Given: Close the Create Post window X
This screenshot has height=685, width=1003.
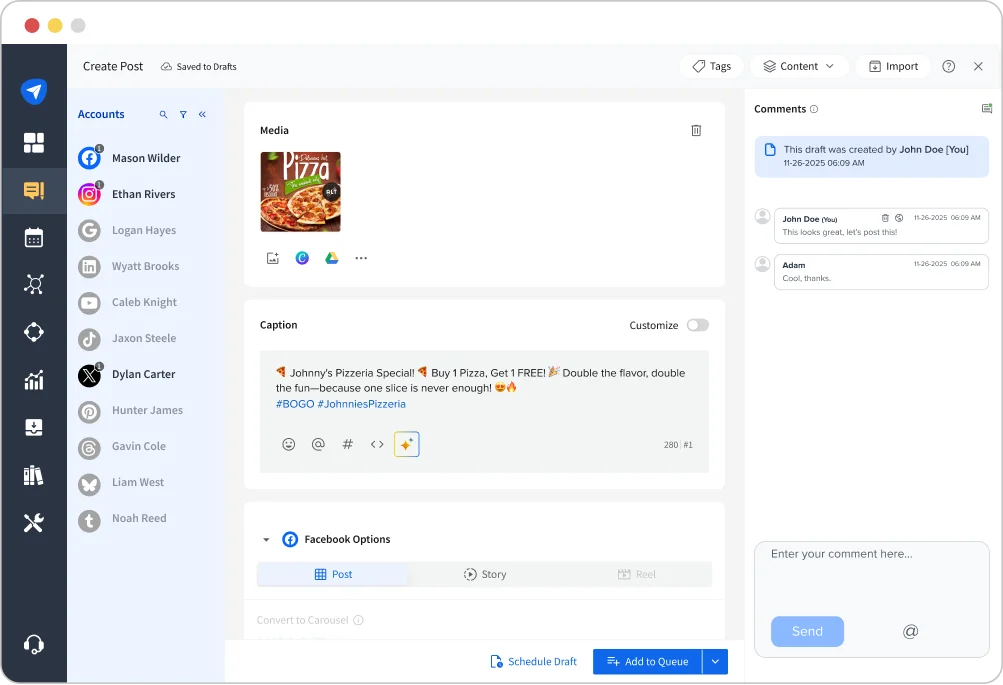Looking at the screenshot, I should pos(978,67).
